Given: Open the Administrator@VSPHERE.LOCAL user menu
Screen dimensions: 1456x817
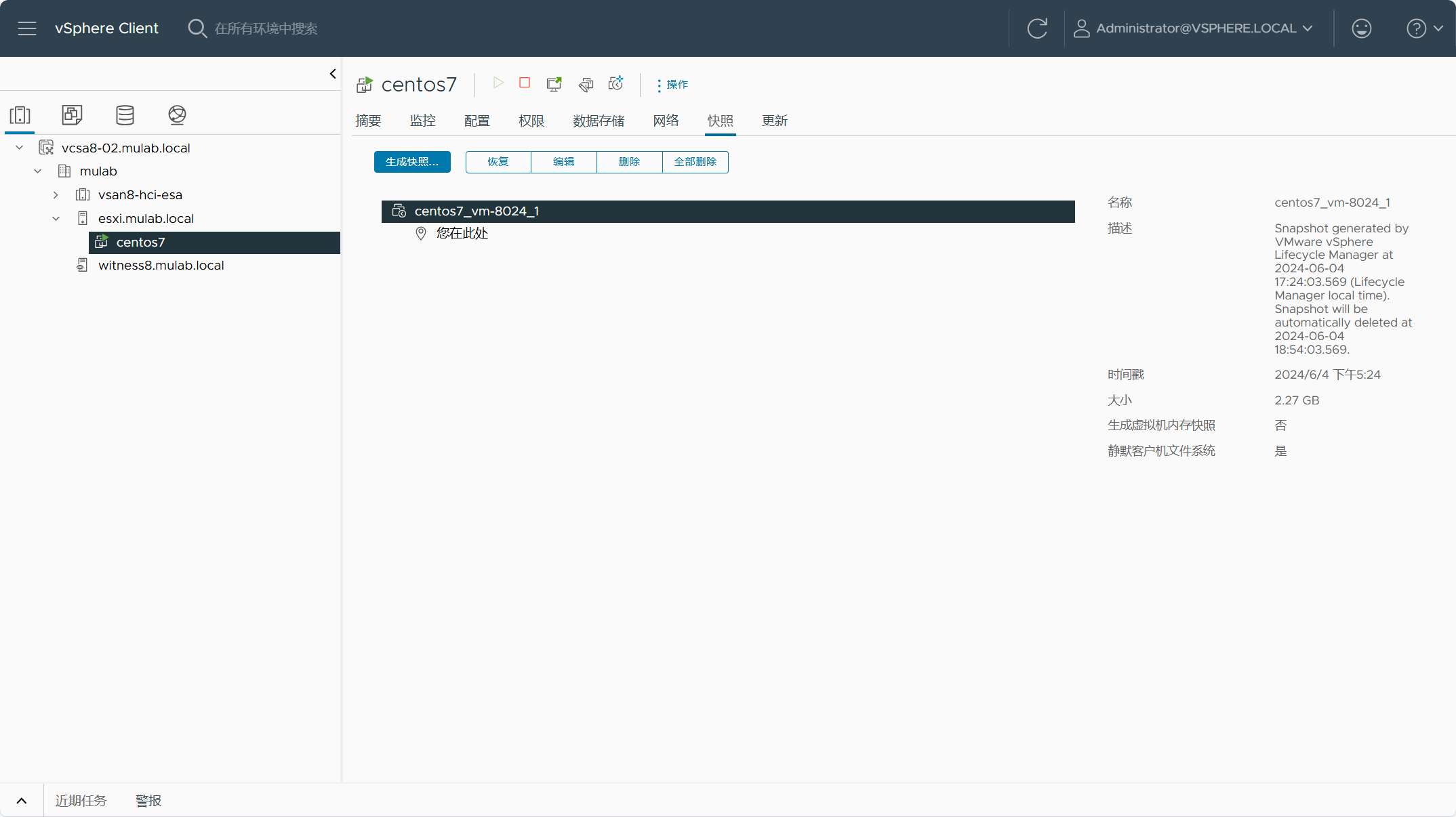Looking at the screenshot, I should point(1194,28).
